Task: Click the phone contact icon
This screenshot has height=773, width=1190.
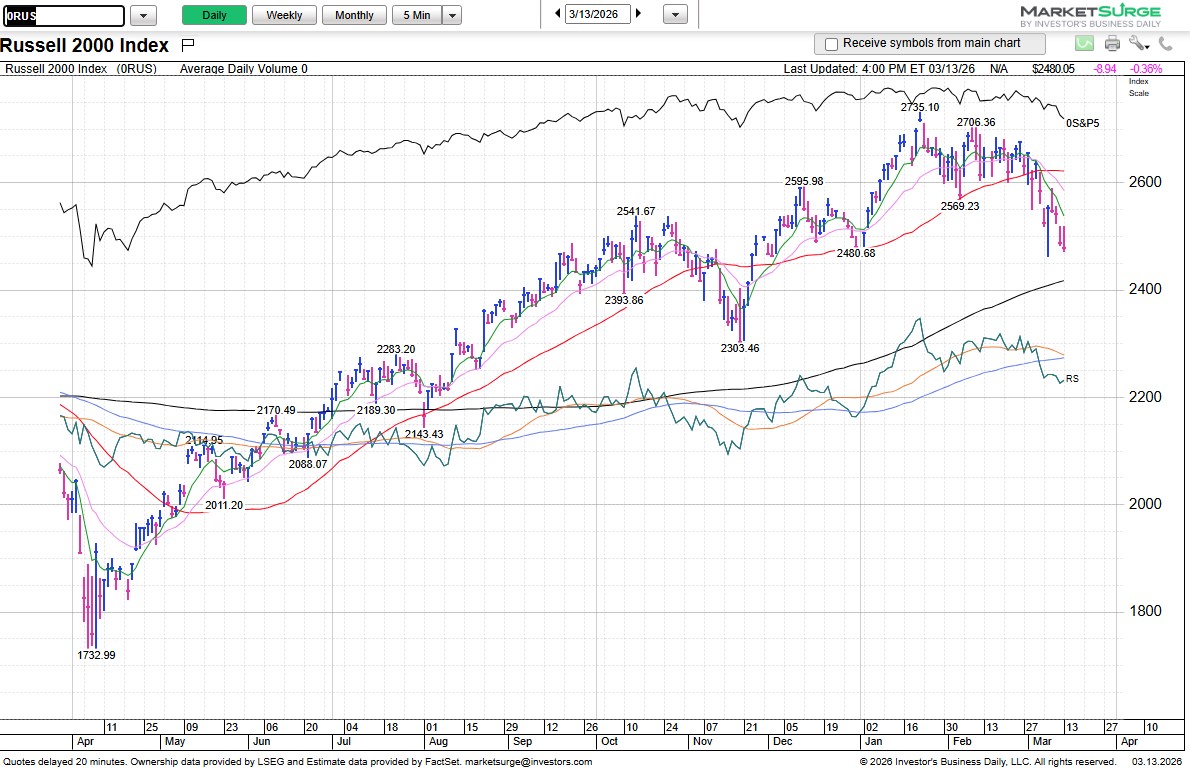Action: pyautogui.click(x=1164, y=43)
